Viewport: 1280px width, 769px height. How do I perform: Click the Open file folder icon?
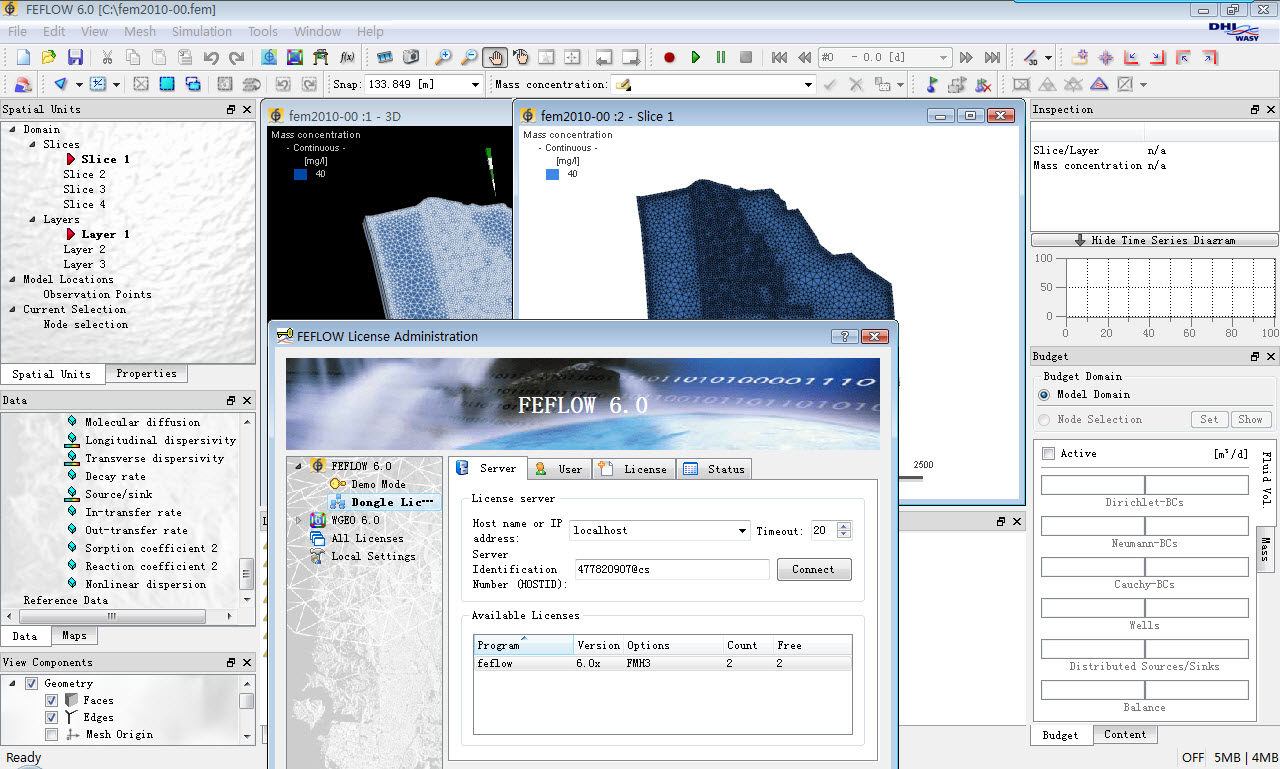pyautogui.click(x=49, y=58)
